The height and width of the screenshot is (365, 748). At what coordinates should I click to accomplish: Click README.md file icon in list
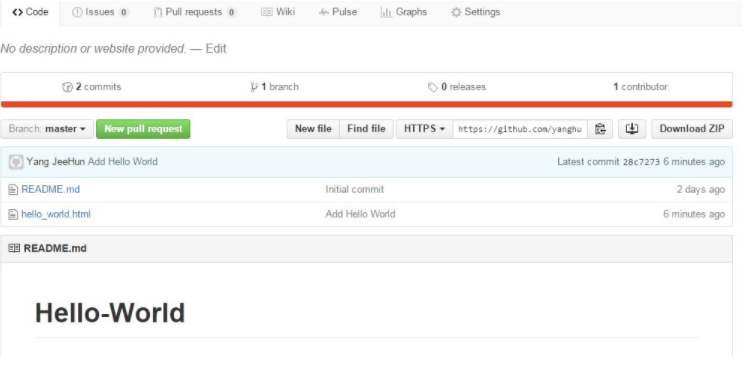(13, 190)
